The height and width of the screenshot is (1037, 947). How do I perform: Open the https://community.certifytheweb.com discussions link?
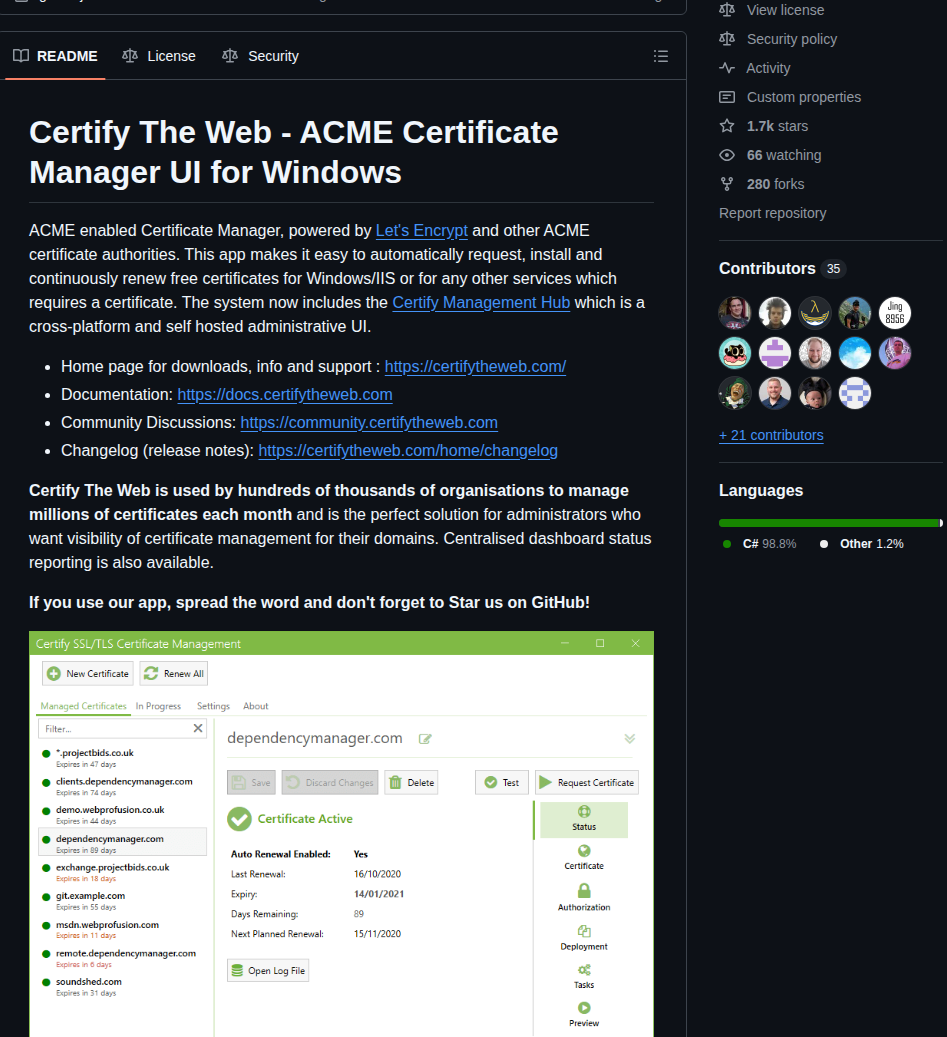point(369,422)
